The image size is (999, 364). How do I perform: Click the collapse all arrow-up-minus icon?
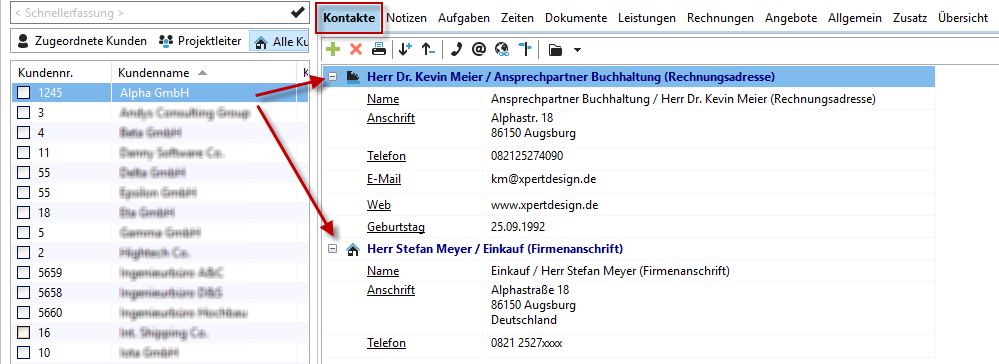tap(428, 48)
